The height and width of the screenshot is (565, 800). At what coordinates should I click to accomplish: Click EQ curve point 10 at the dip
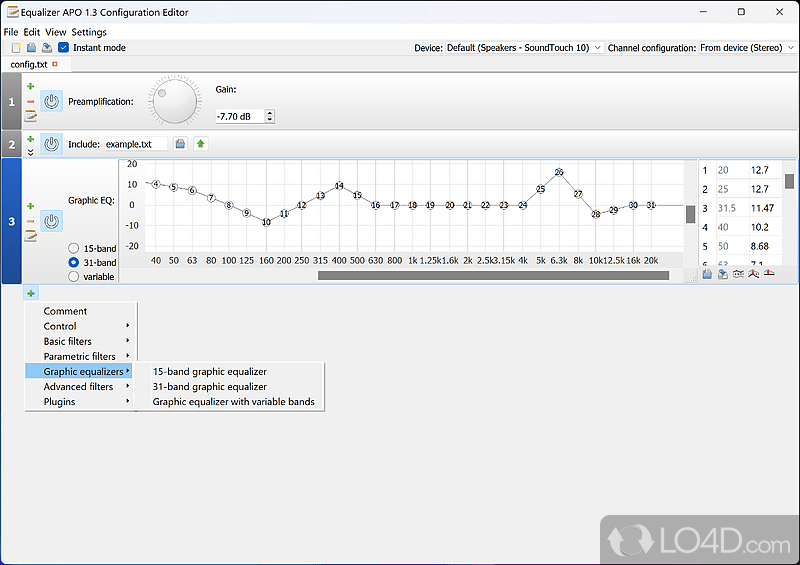266,222
